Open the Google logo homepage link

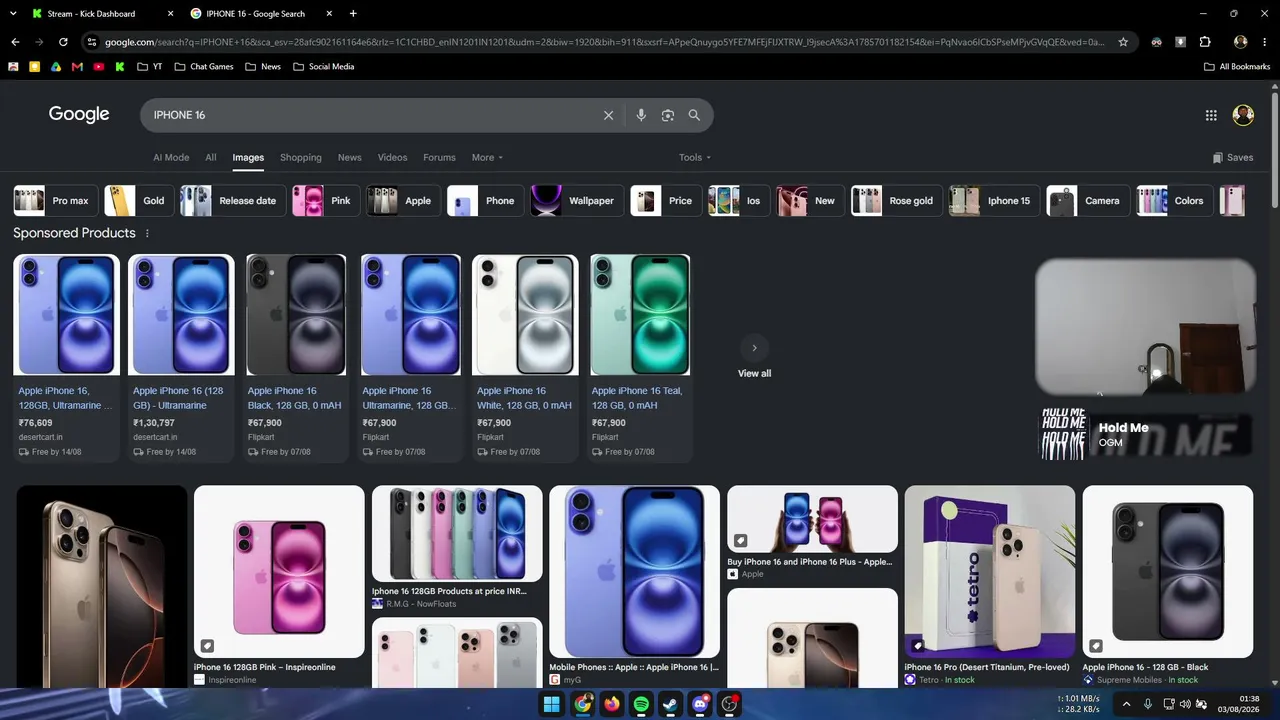pyautogui.click(x=79, y=114)
